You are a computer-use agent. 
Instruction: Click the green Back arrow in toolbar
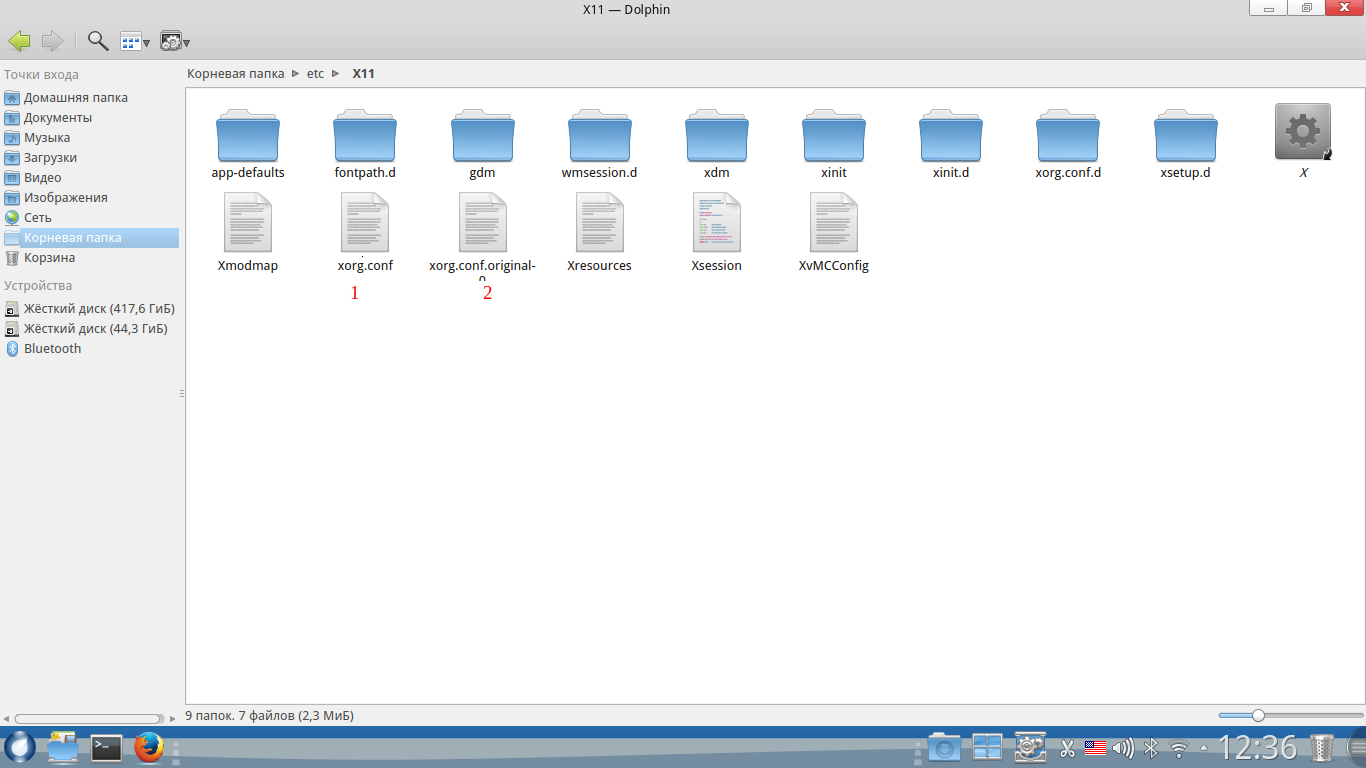pyautogui.click(x=19, y=41)
